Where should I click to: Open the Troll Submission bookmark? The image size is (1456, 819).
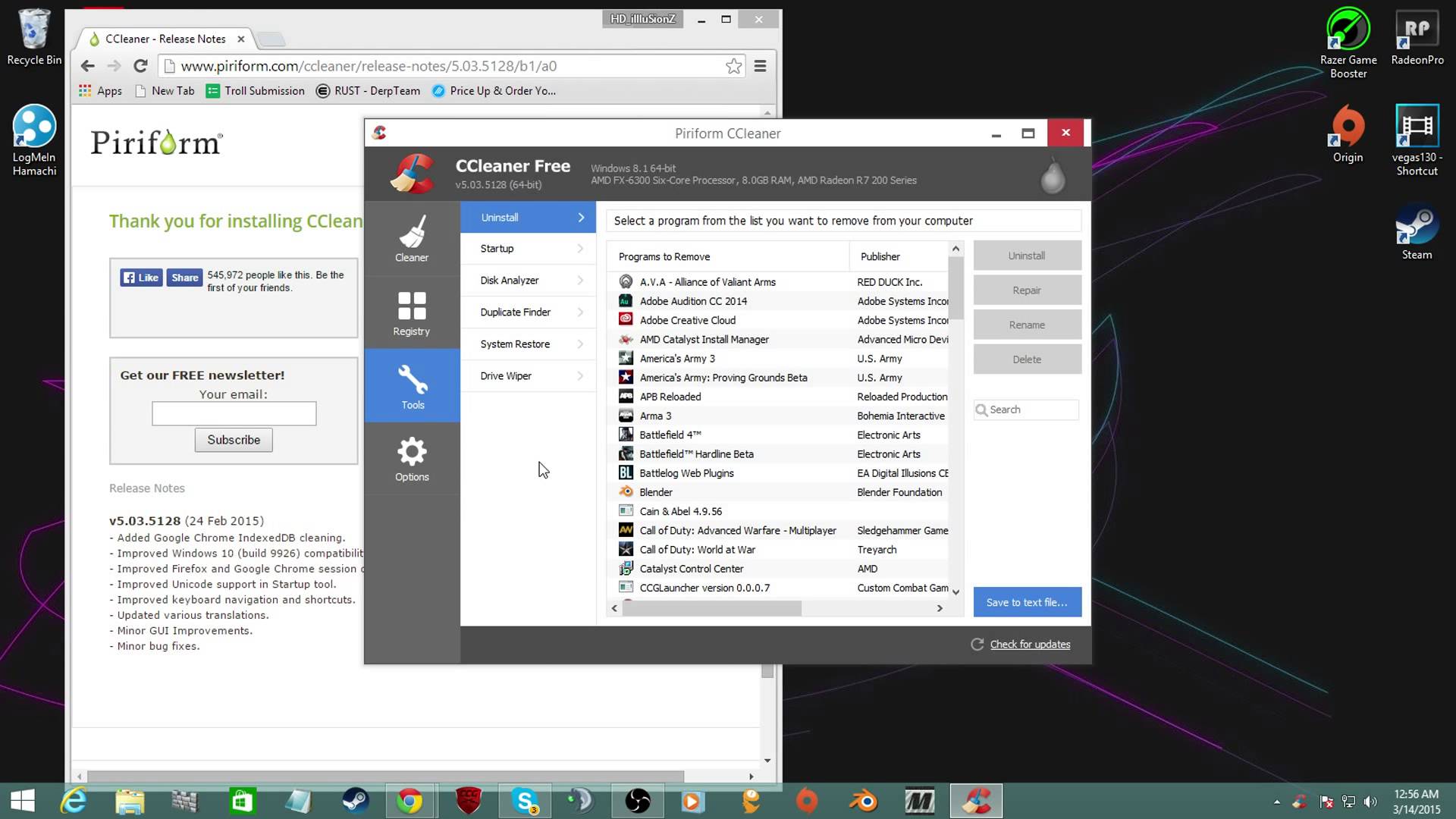coord(256,91)
